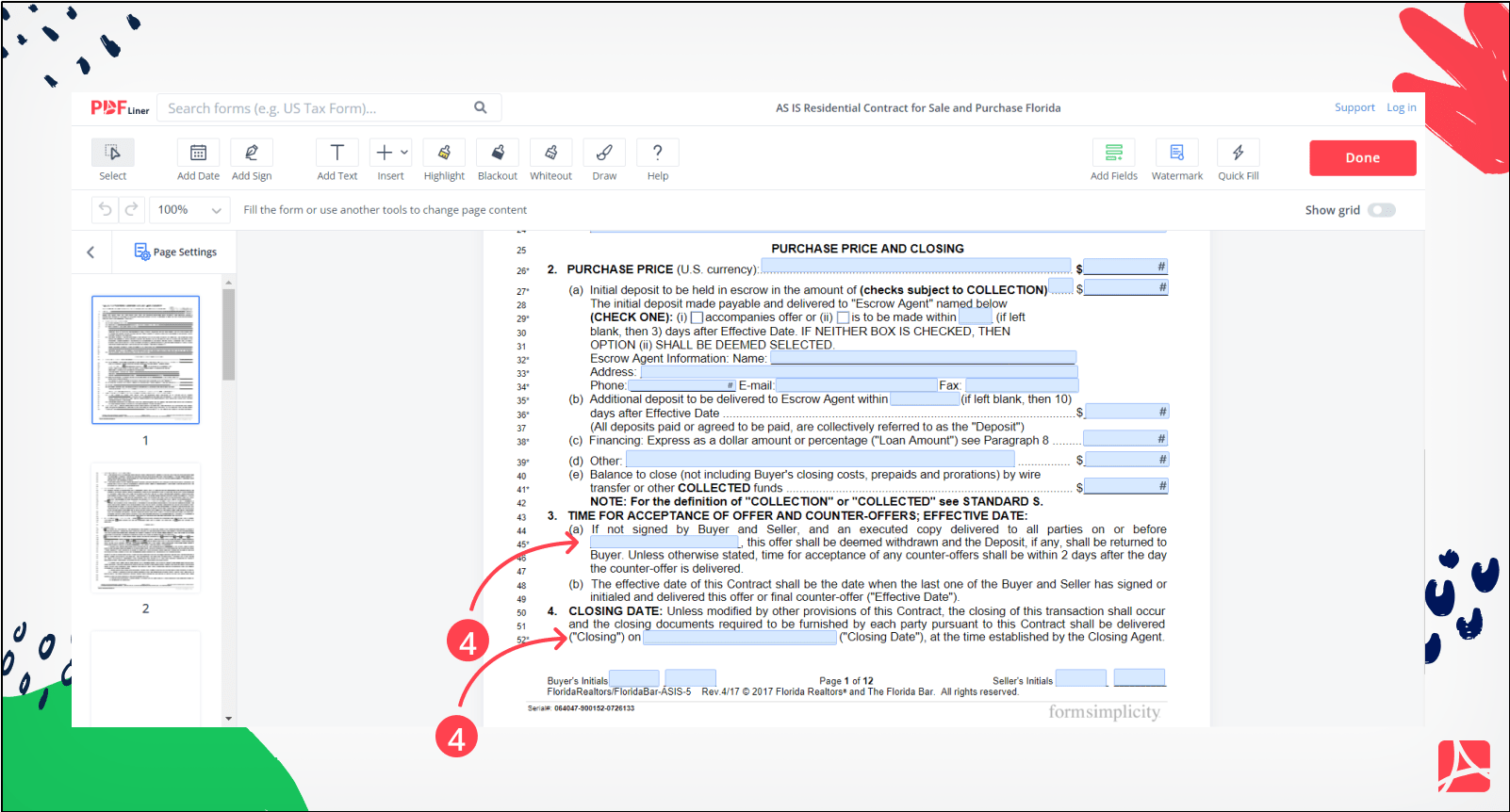Image resolution: width=1510 pixels, height=812 pixels.
Task: Click the escrow Phone field
Action: point(681,385)
